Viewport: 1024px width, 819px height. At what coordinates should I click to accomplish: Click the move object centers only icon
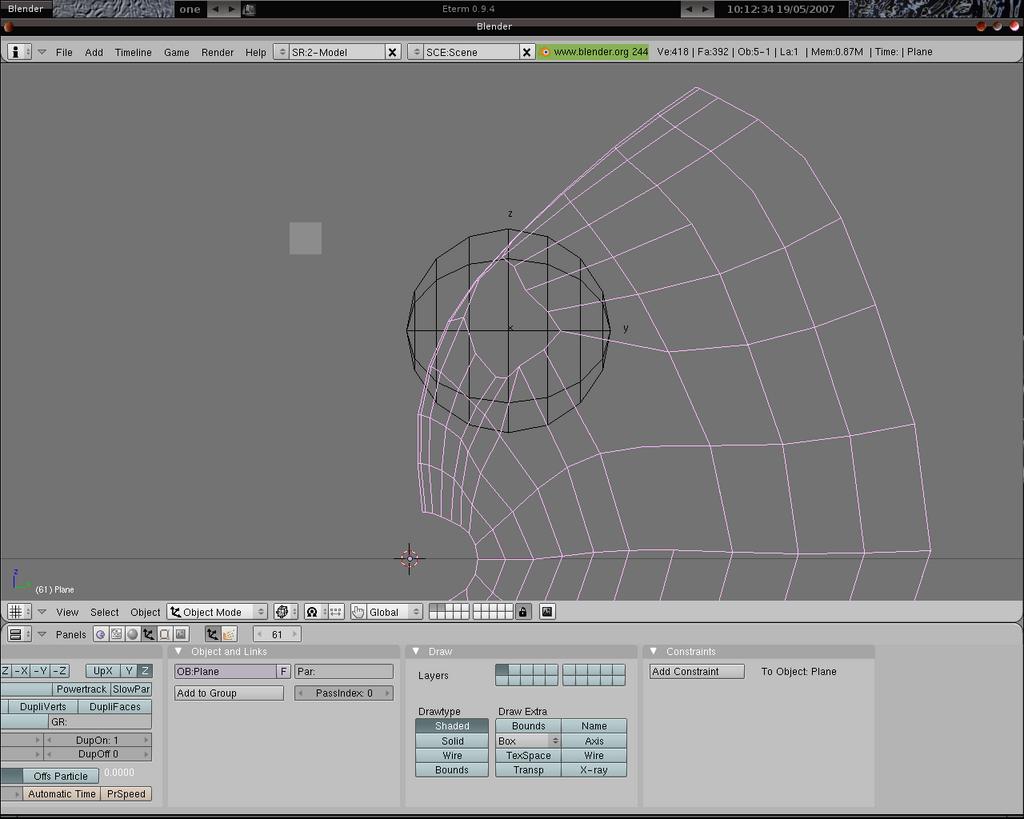(x=336, y=612)
